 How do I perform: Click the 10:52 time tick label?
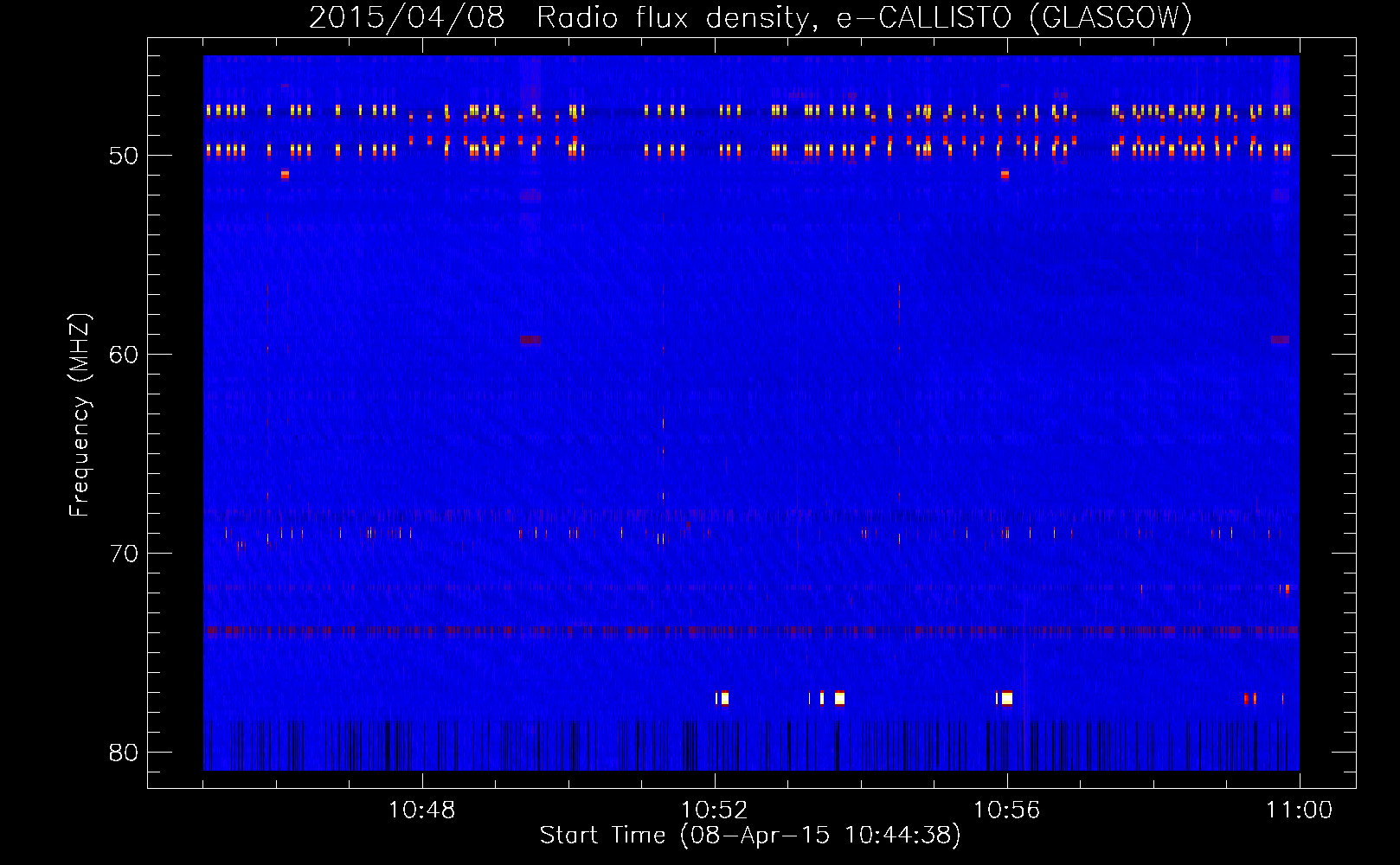[714, 811]
